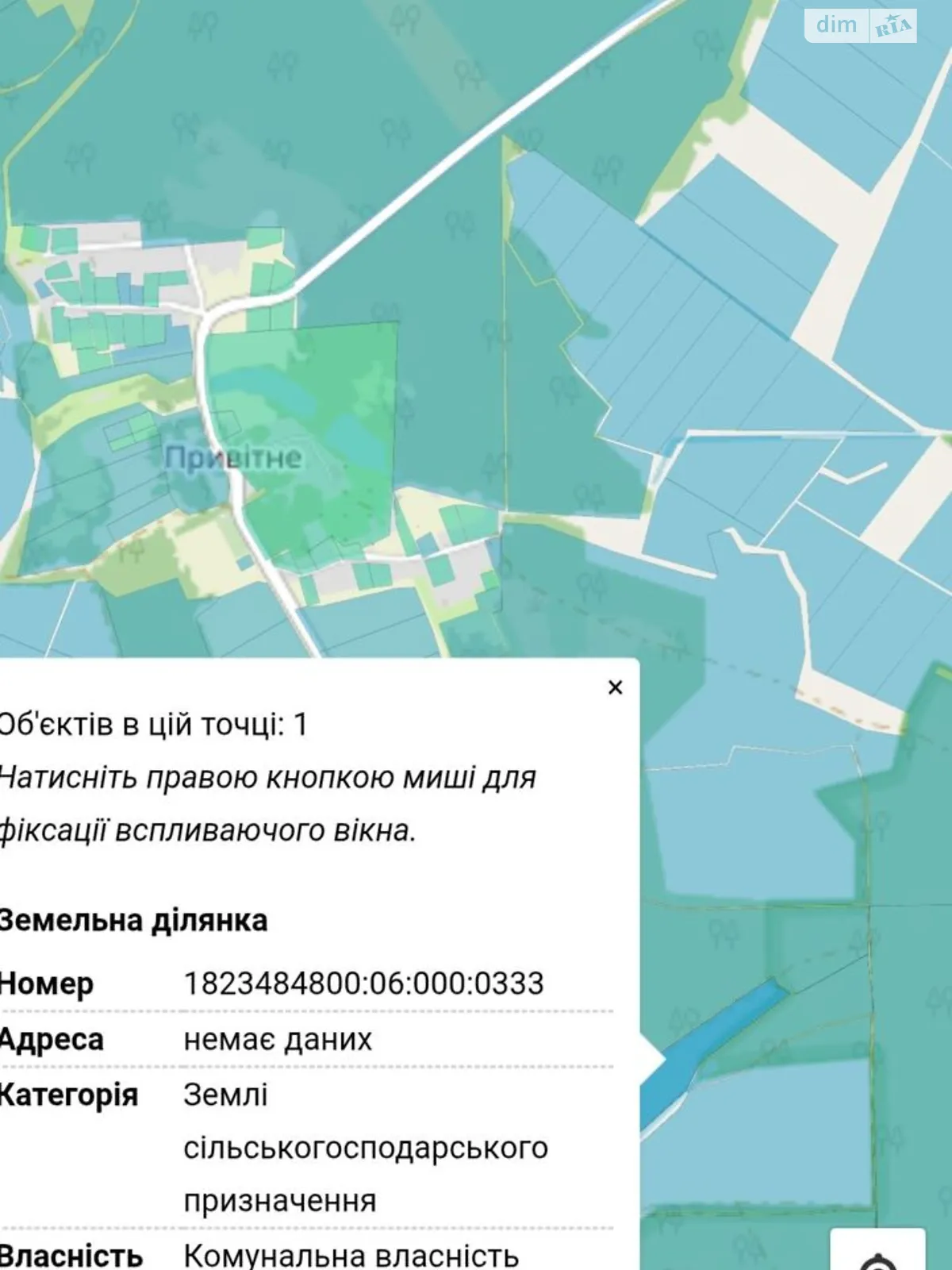
Task: Close the land parcel info popup
Action: 615,687
